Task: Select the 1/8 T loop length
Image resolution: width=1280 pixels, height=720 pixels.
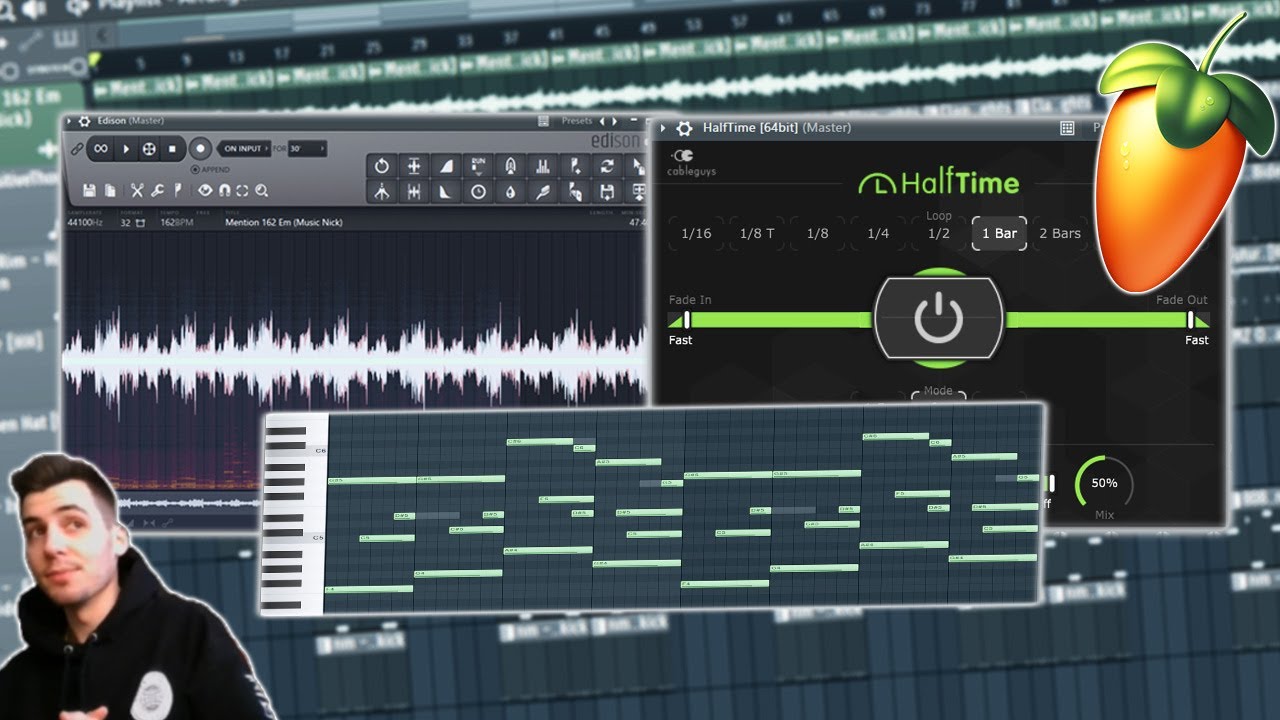Action: point(757,233)
